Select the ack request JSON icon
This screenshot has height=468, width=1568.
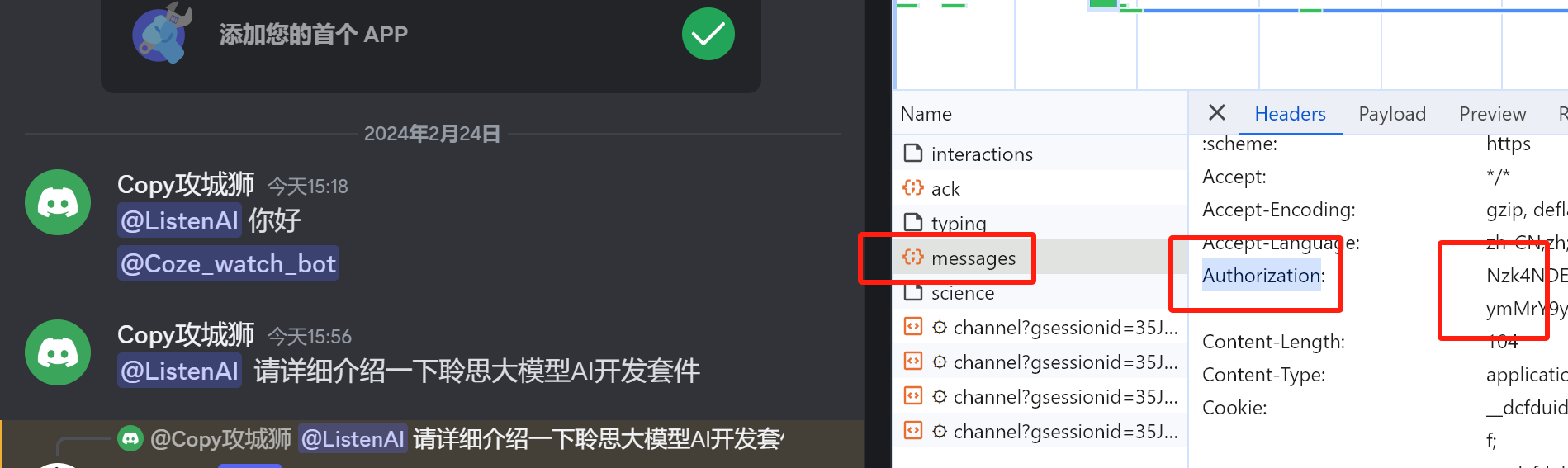coord(913,188)
